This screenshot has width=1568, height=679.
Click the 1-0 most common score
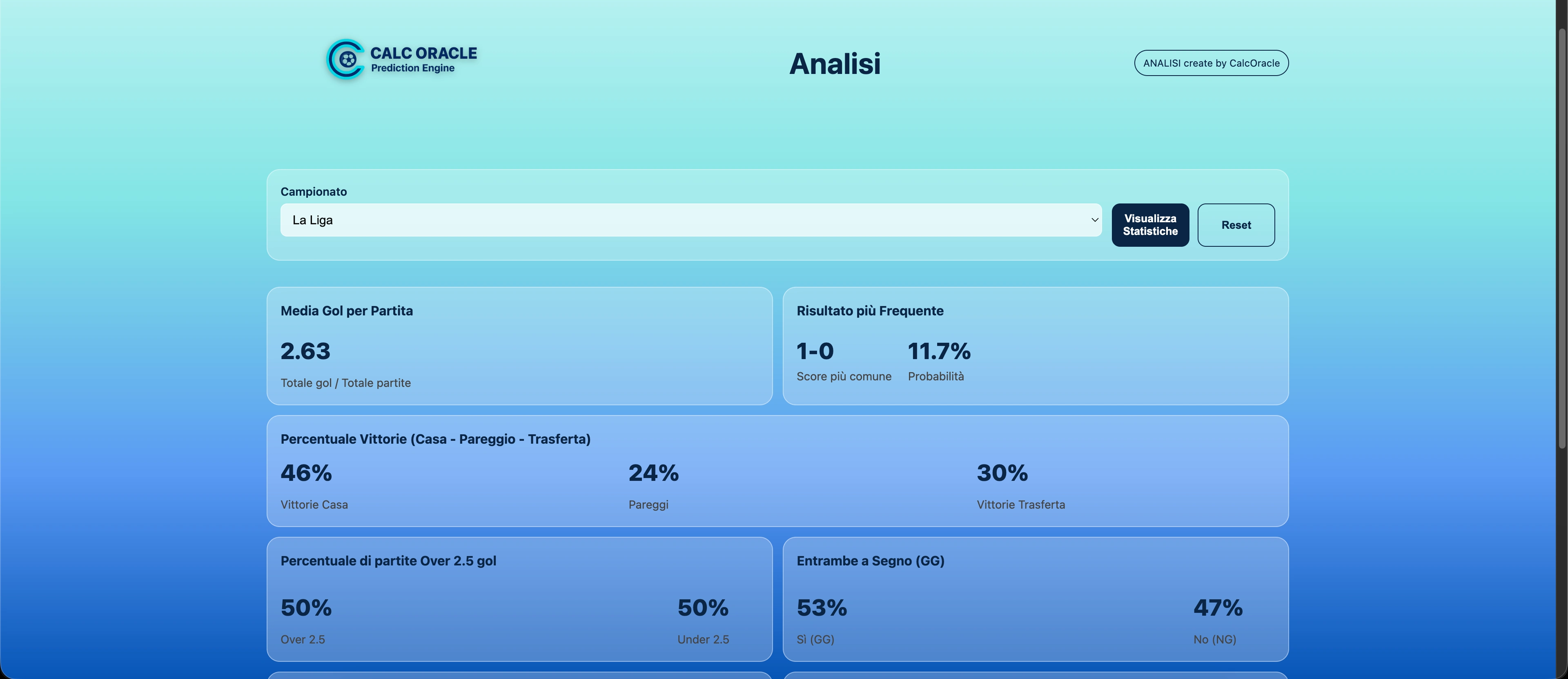[815, 351]
